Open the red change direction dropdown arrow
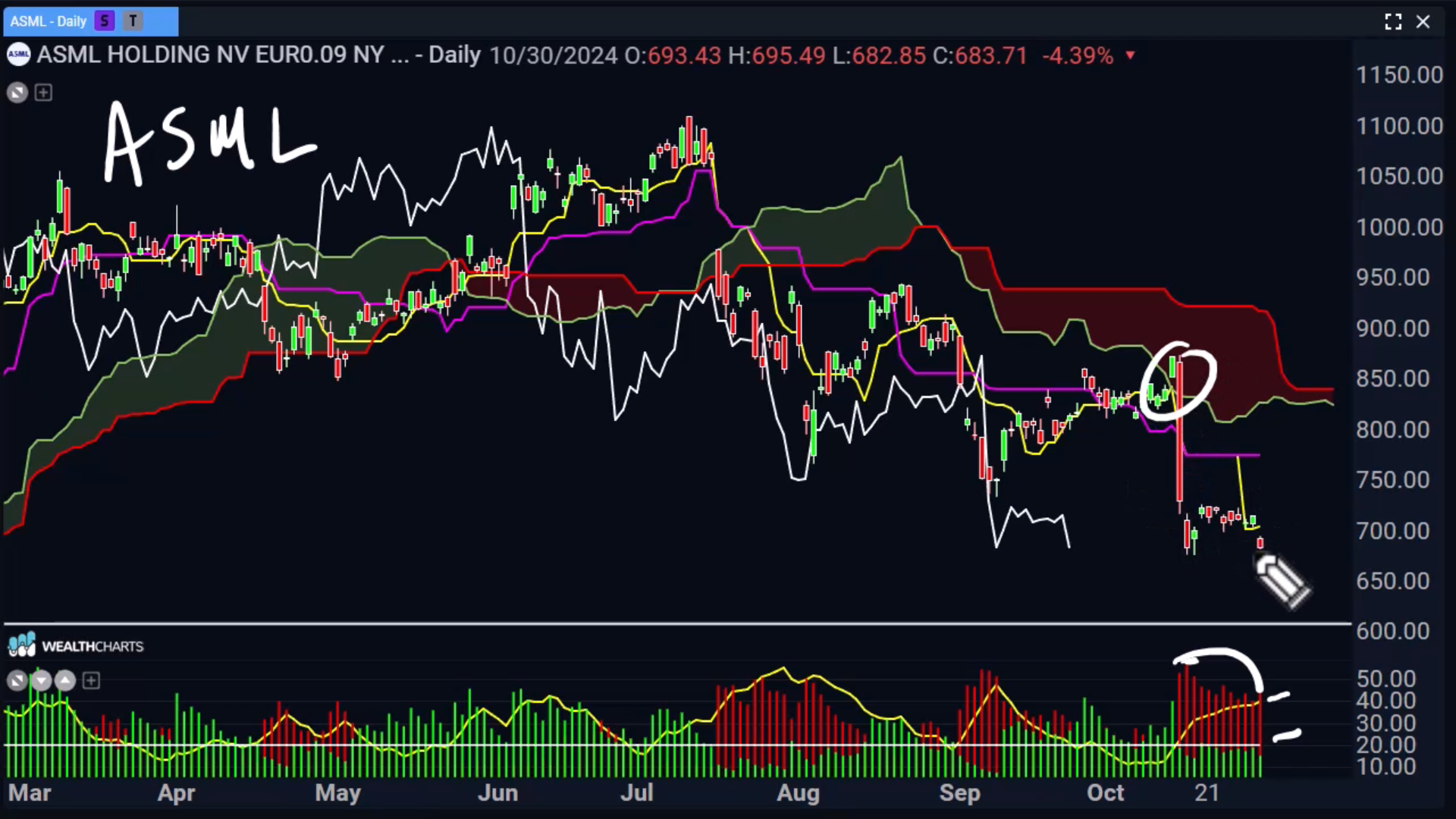 pyautogui.click(x=1130, y=55)
